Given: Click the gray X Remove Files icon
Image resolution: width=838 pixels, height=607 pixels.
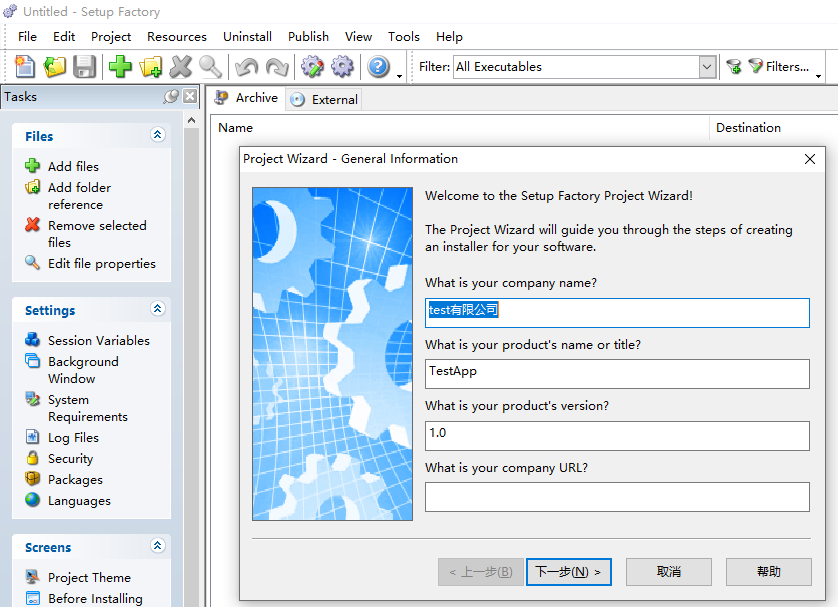Looking at the screenshot, I should (x=181, y=67).
